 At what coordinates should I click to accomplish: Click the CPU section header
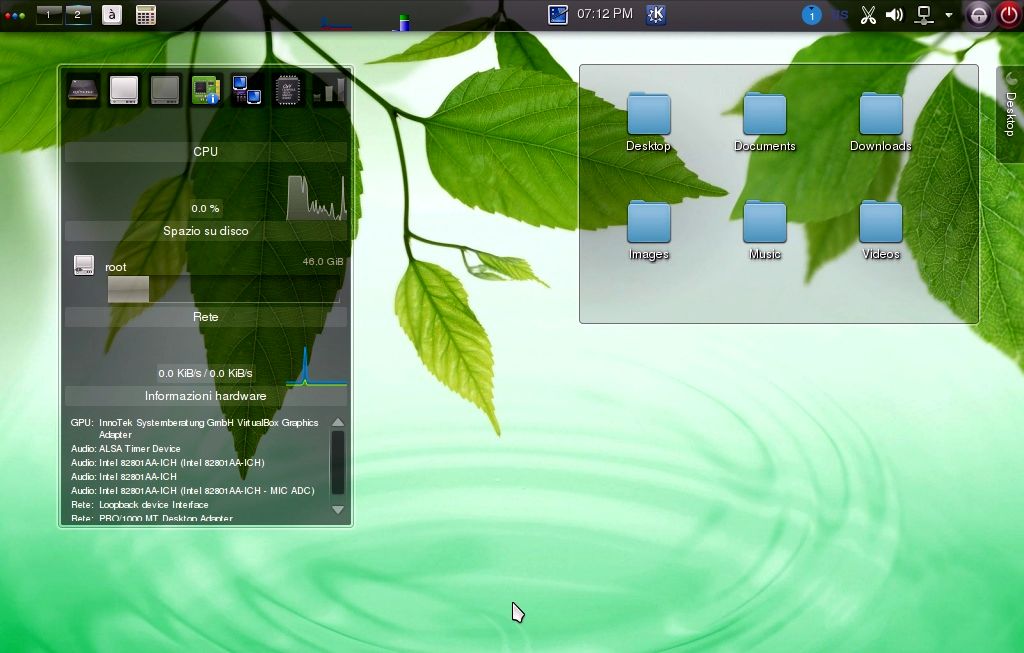(206, 151)
